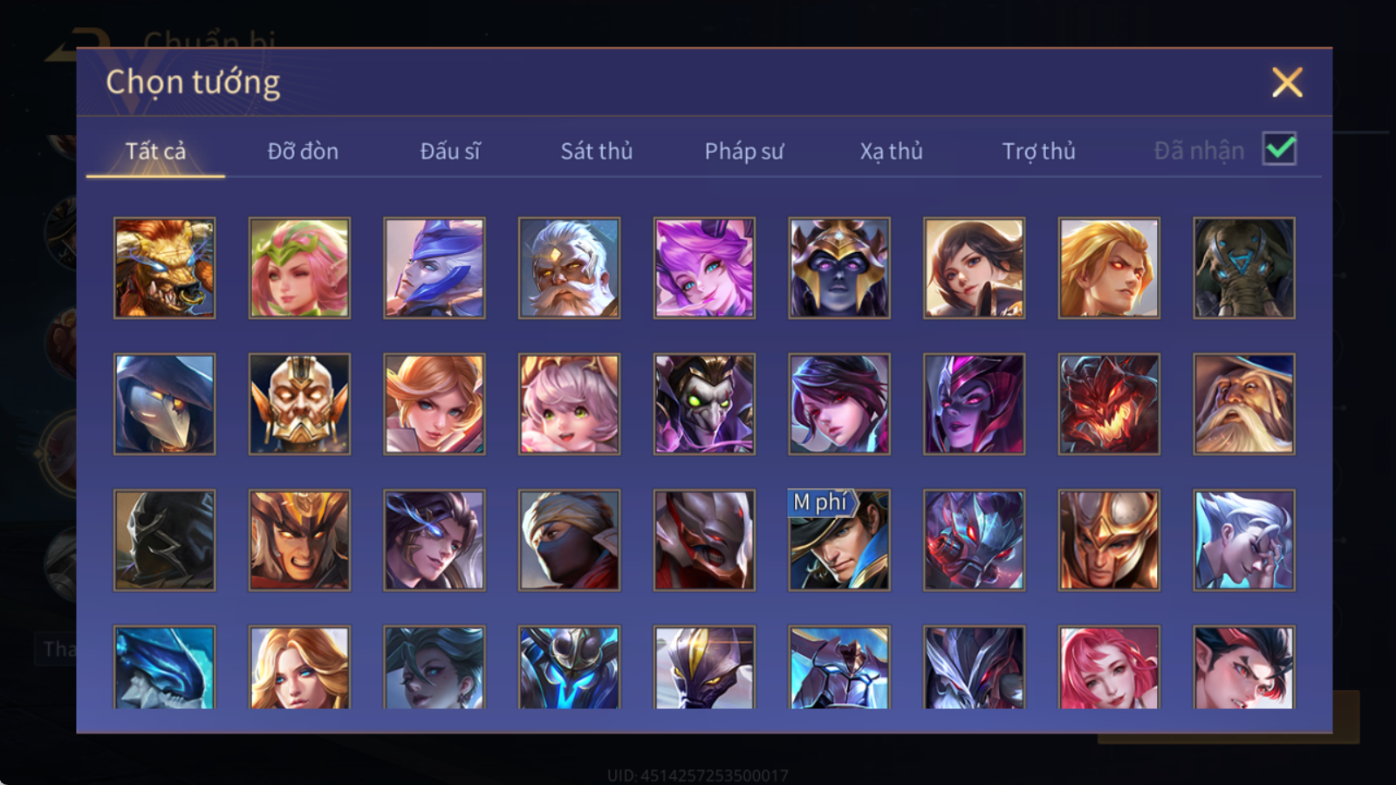Select the wizard with long beard and hat
The height and width of the screenshot is (785, 1396).
pos(1244,404)
